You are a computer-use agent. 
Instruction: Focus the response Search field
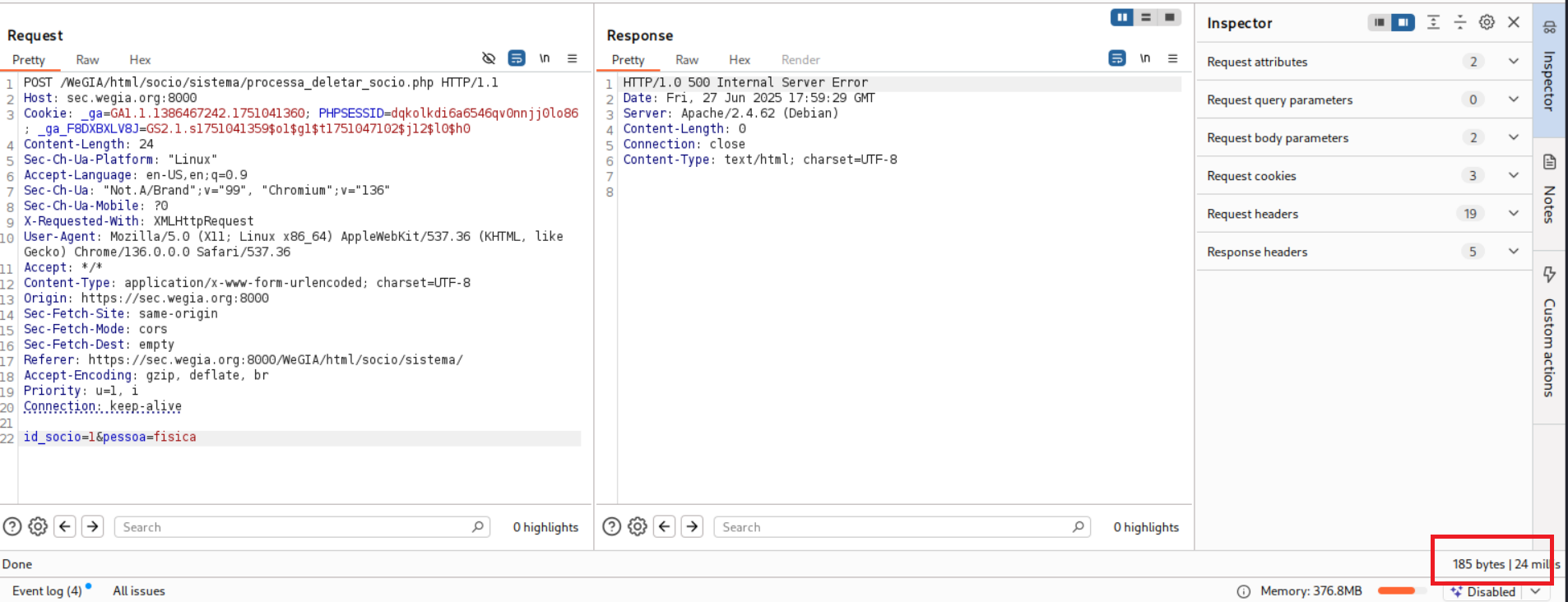pos(902,527)
